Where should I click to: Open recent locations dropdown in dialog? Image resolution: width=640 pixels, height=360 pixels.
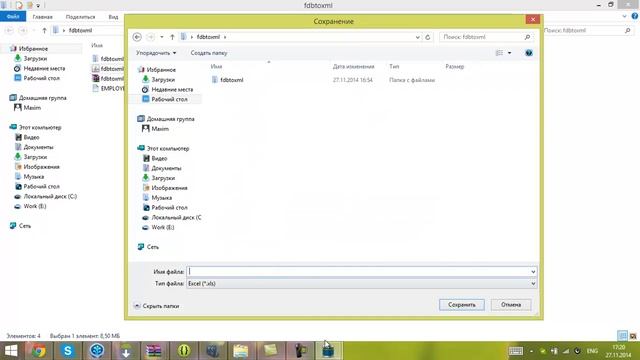point(162,37)
